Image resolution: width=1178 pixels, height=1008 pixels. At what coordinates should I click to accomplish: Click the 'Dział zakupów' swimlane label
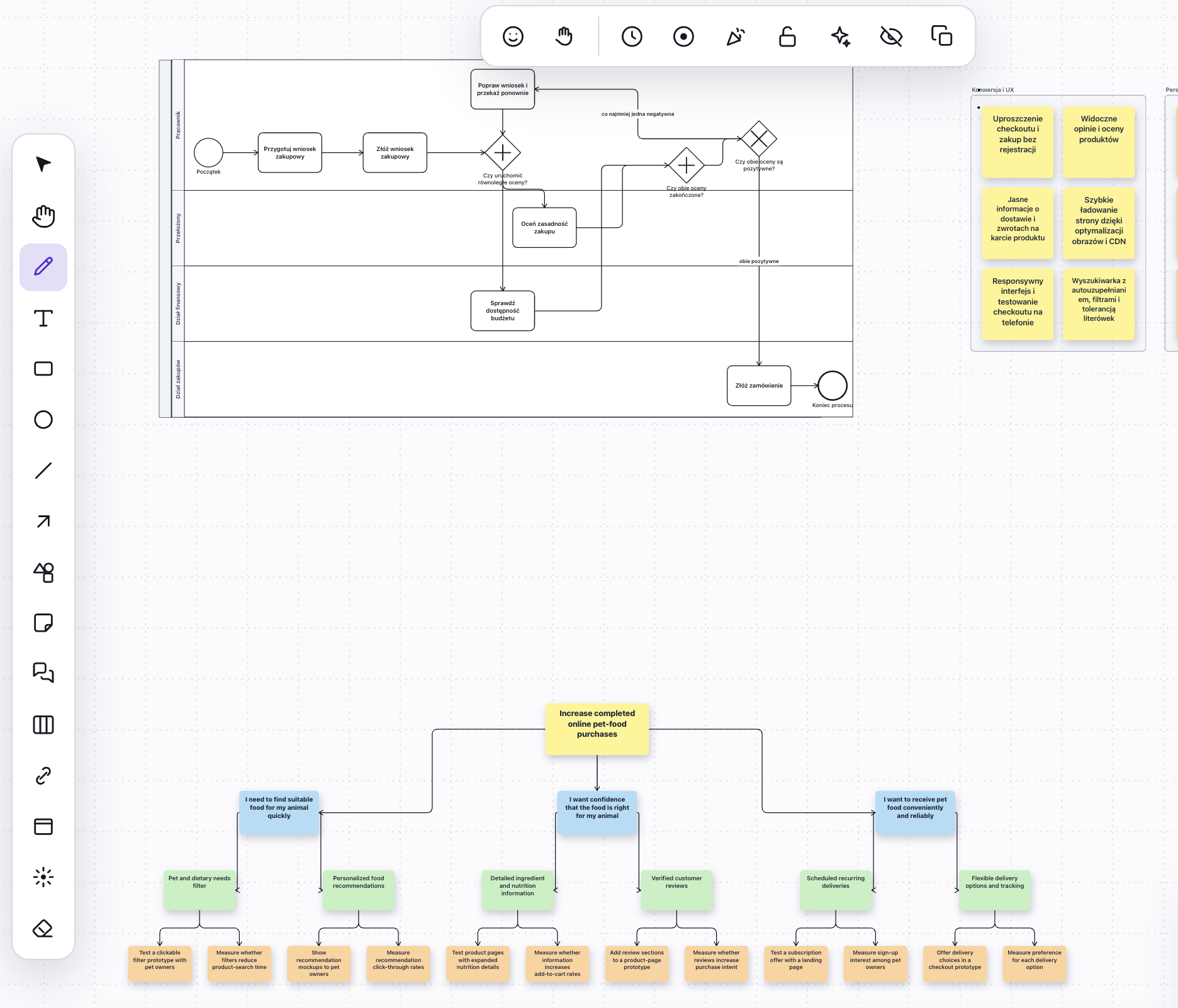point(178,379)
